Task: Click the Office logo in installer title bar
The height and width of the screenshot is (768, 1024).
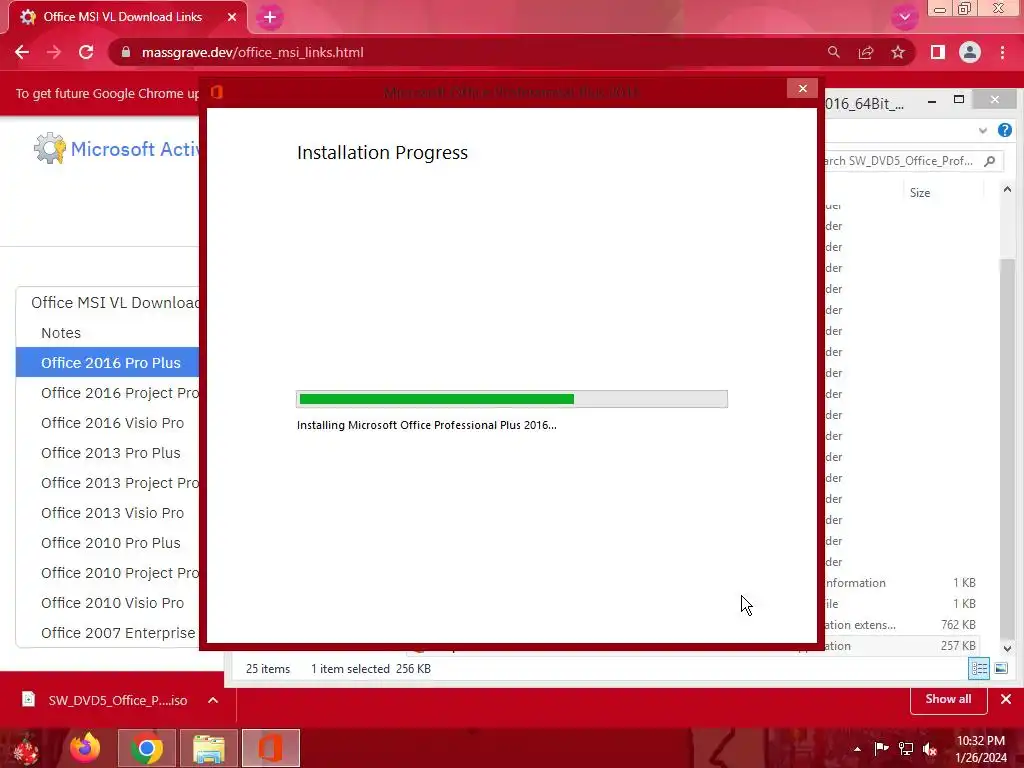Action: click(217, 92)
